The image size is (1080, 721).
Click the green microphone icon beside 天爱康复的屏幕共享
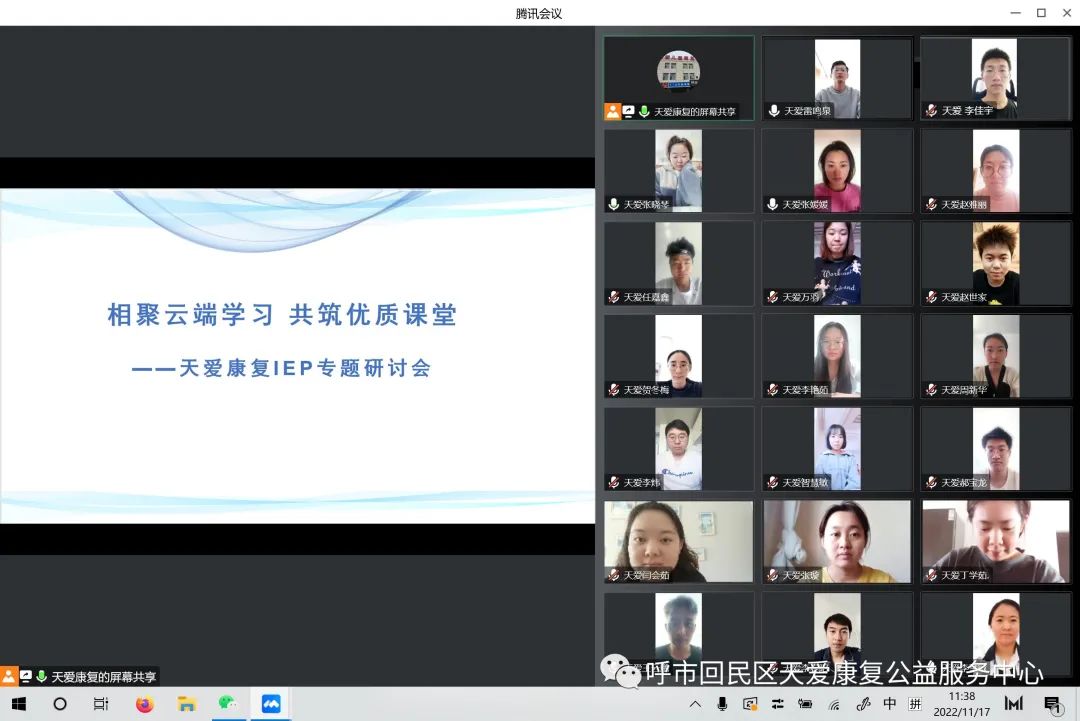point(644,111)
